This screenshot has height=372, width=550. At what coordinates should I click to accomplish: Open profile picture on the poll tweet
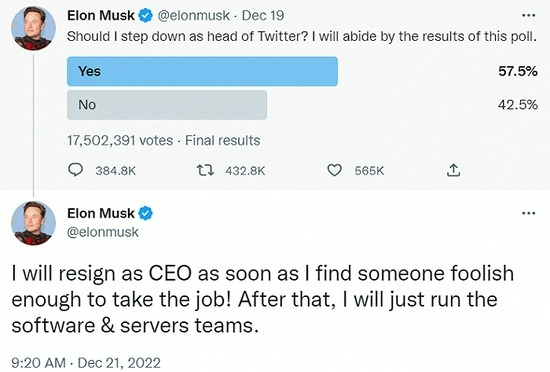pos(33,28)
